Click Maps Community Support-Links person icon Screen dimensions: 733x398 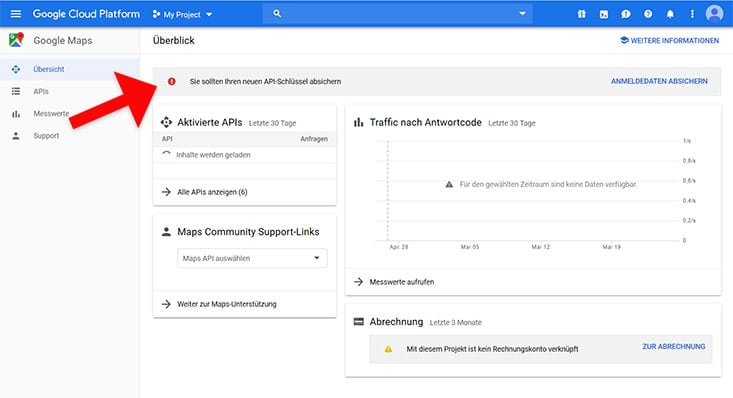coord(166,232)
